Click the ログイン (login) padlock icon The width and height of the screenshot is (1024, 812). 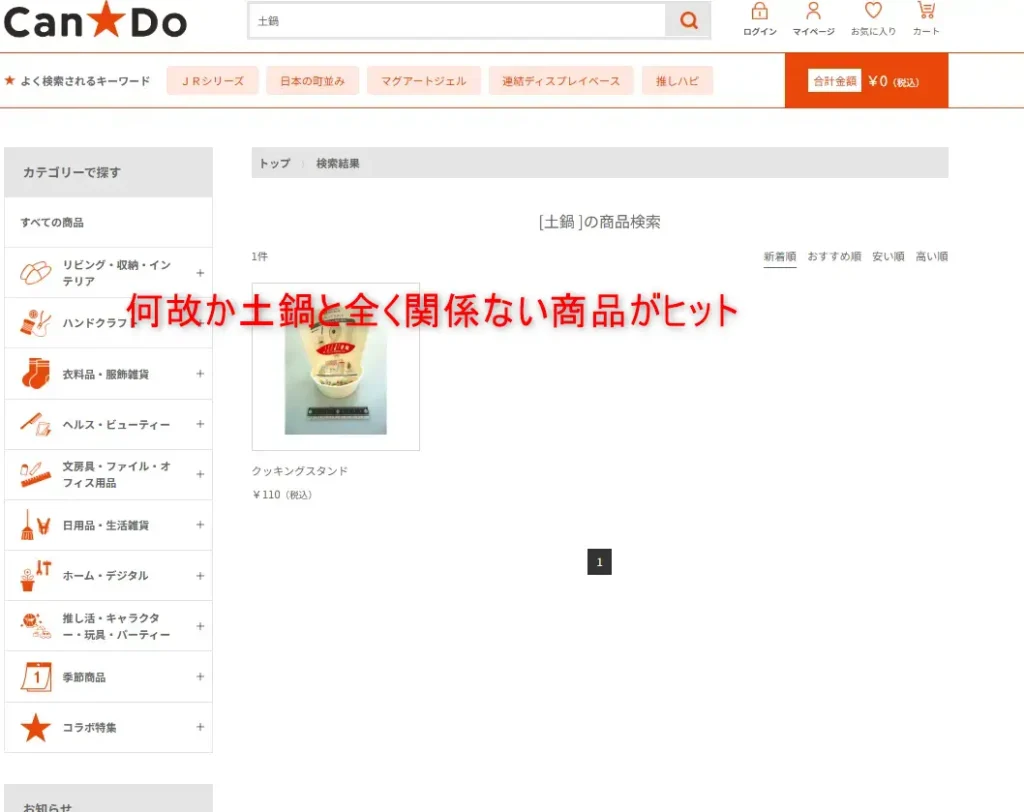(758, 14)
